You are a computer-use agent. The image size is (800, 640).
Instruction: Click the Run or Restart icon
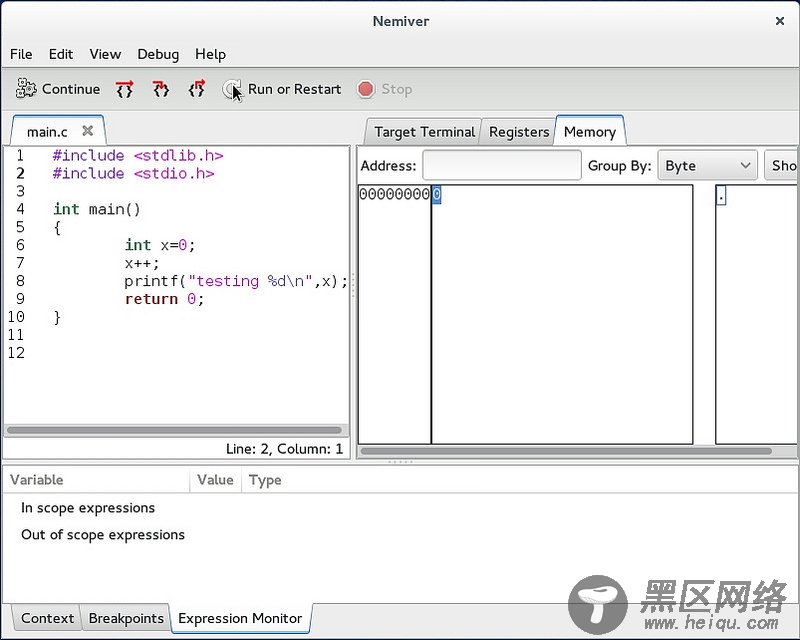pos(232,90)
